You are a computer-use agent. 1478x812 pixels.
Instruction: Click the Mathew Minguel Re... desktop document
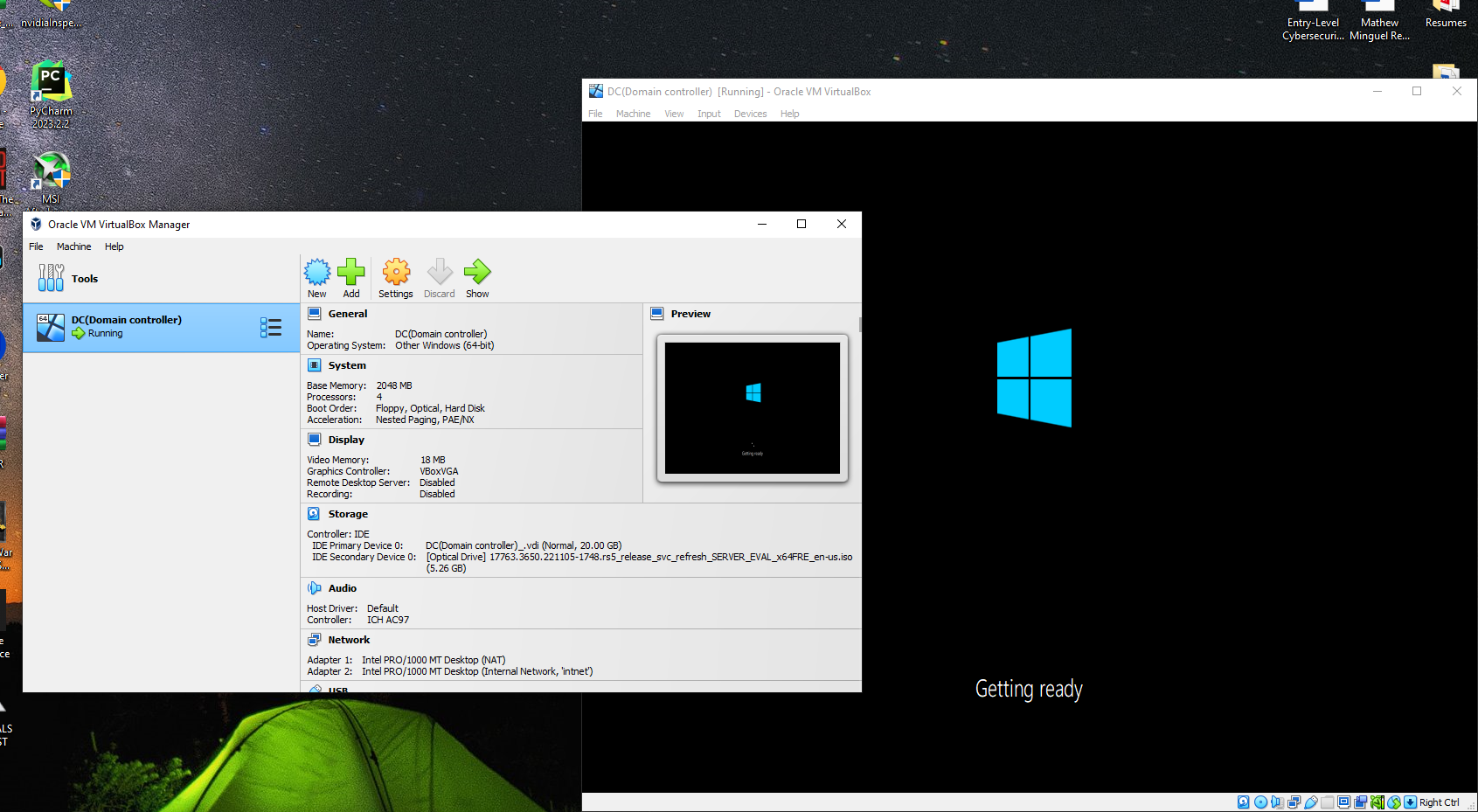(1379, 22)
